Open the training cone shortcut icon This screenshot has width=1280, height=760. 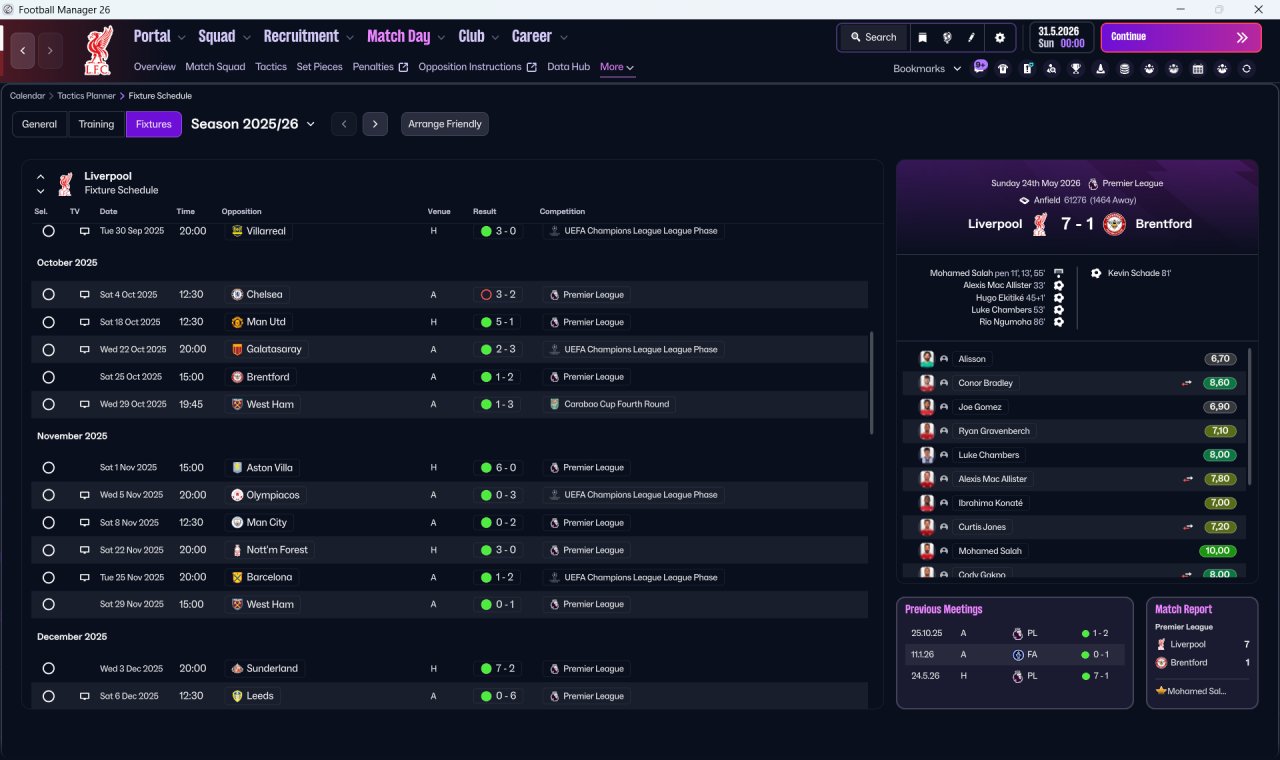pyautogui.click(x=1100, y=69)
